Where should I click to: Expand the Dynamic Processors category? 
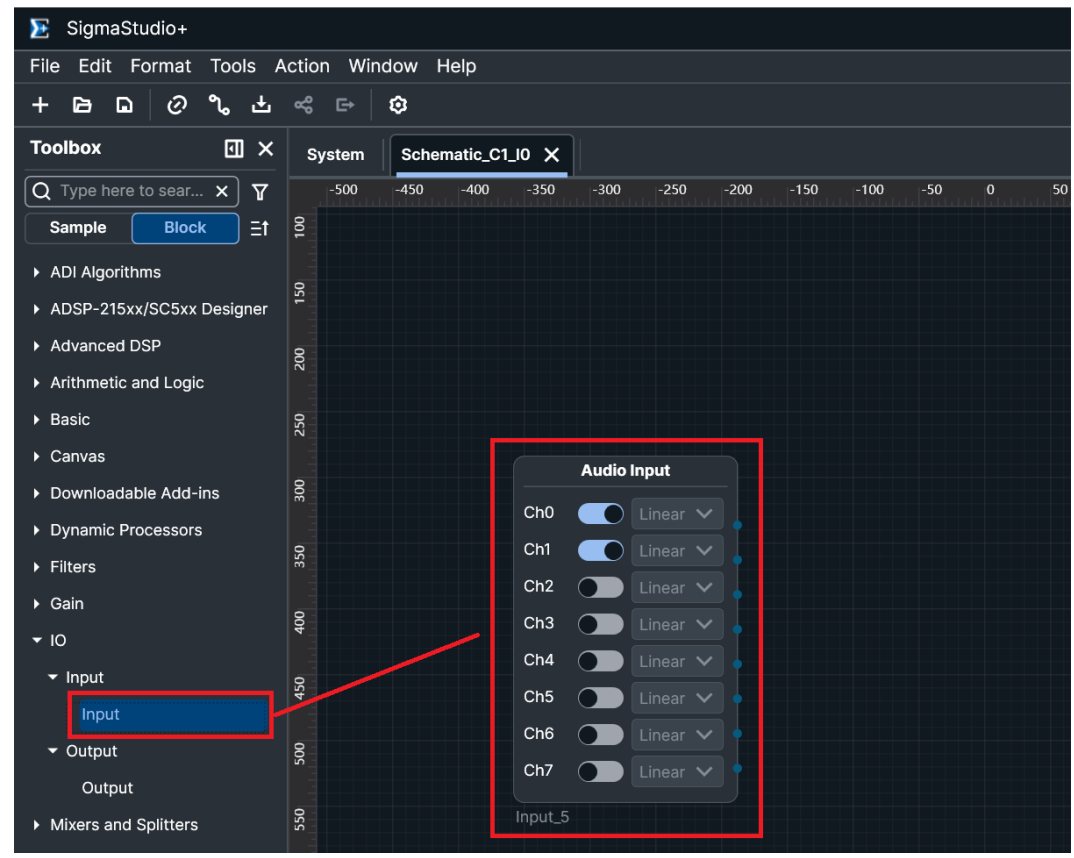[x=36, y=531]
